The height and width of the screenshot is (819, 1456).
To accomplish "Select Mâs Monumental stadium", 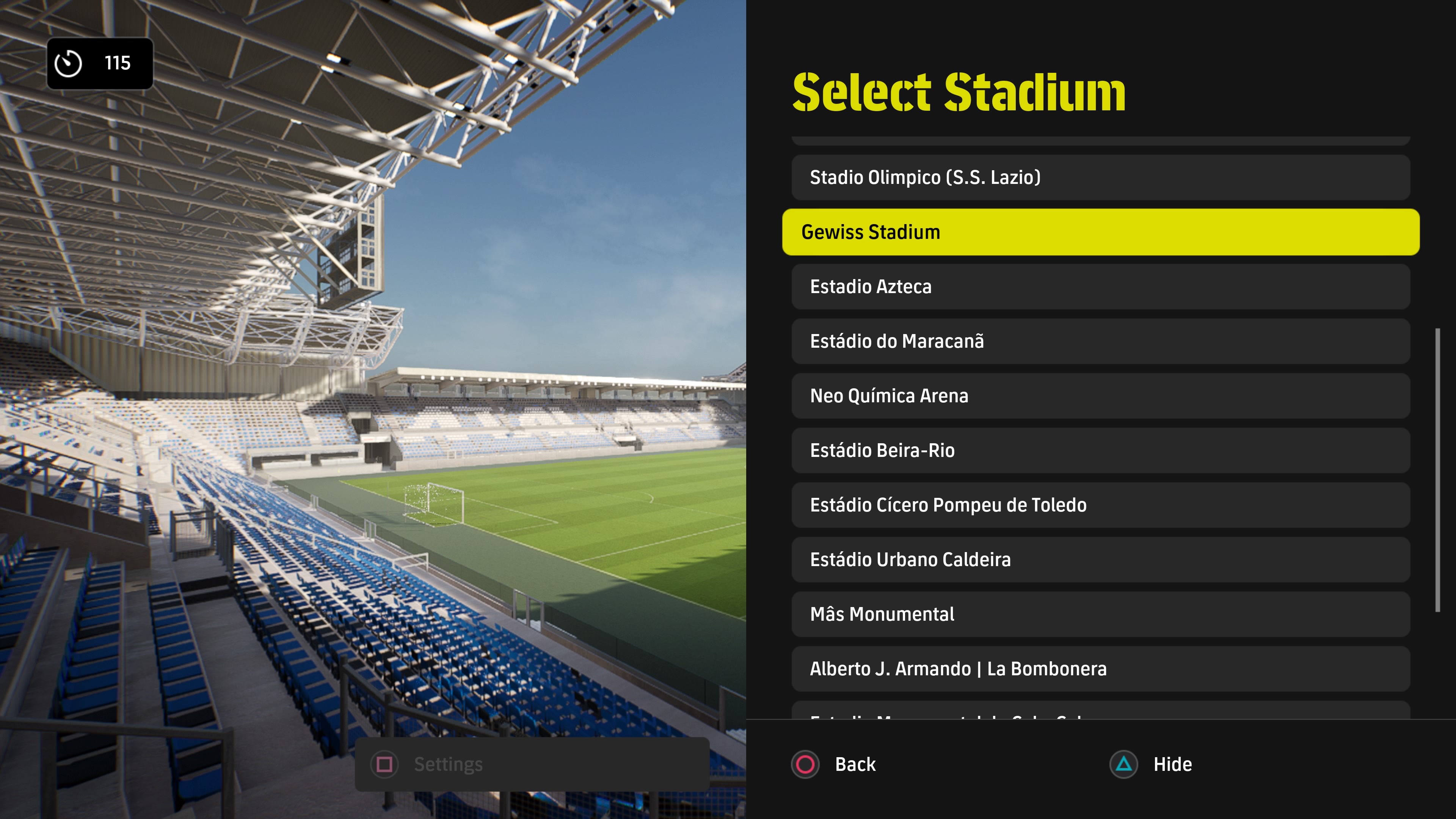I will tap(1100, 614).
